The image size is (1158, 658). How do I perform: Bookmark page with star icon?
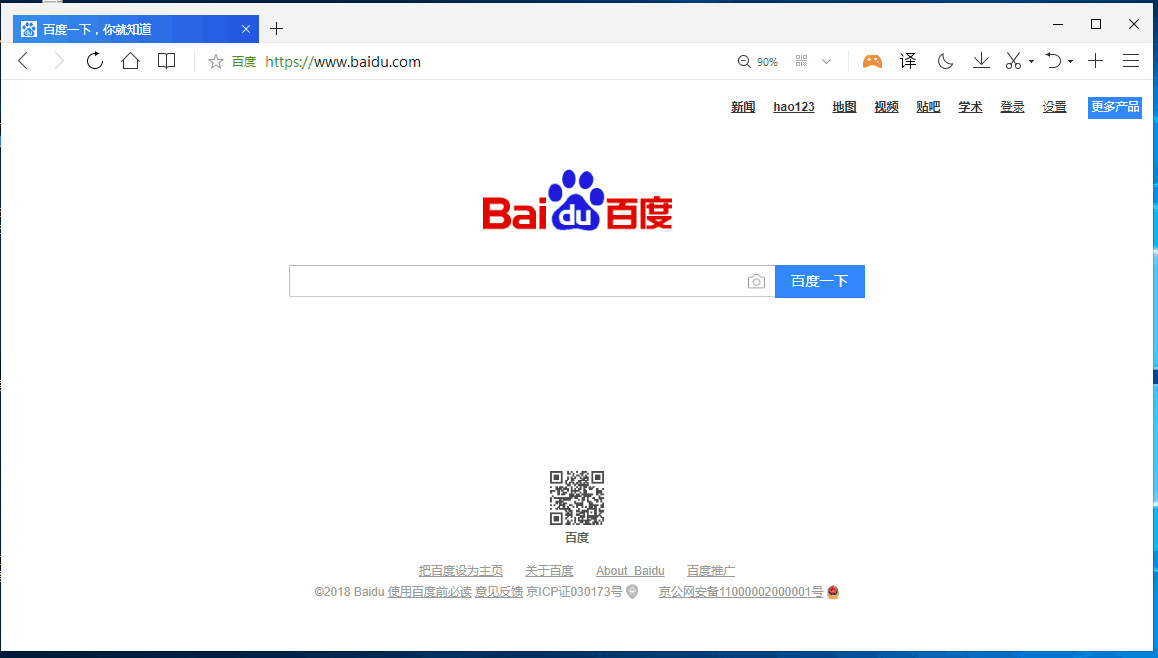point(216,62)
